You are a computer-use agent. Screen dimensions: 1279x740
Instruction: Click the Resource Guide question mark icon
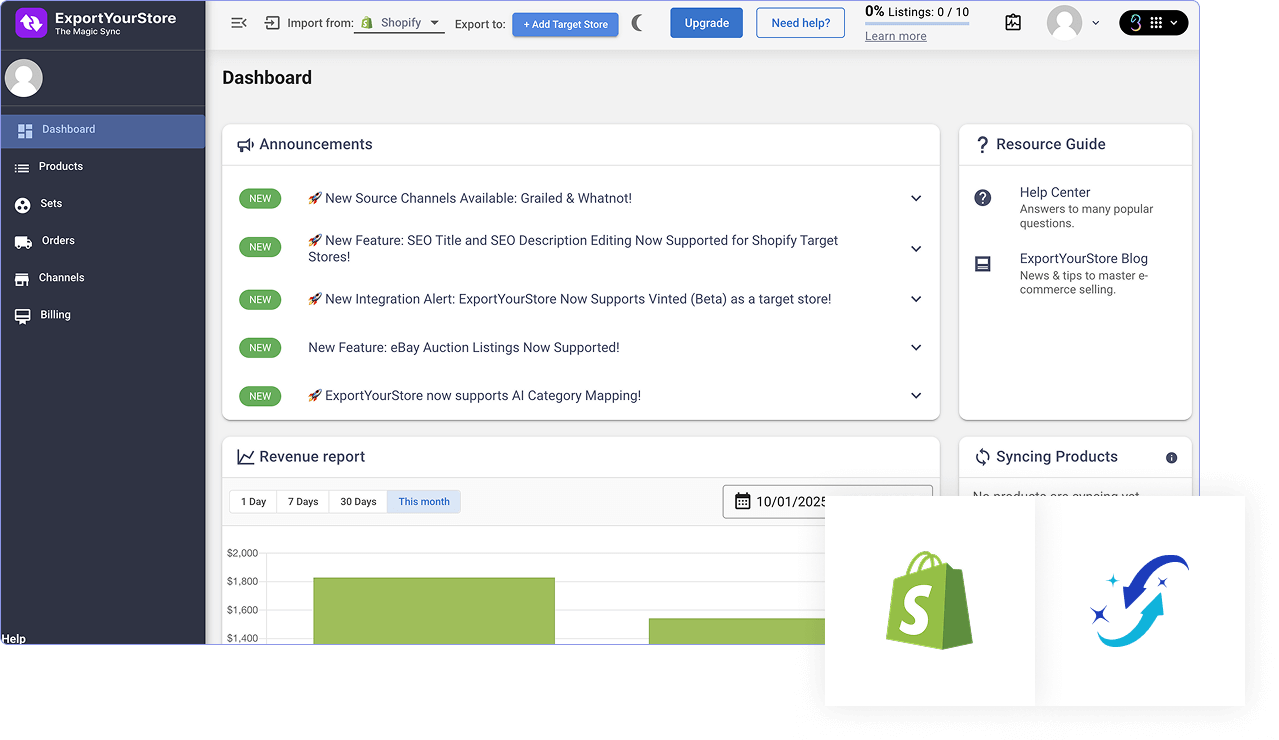click(982, 145)
